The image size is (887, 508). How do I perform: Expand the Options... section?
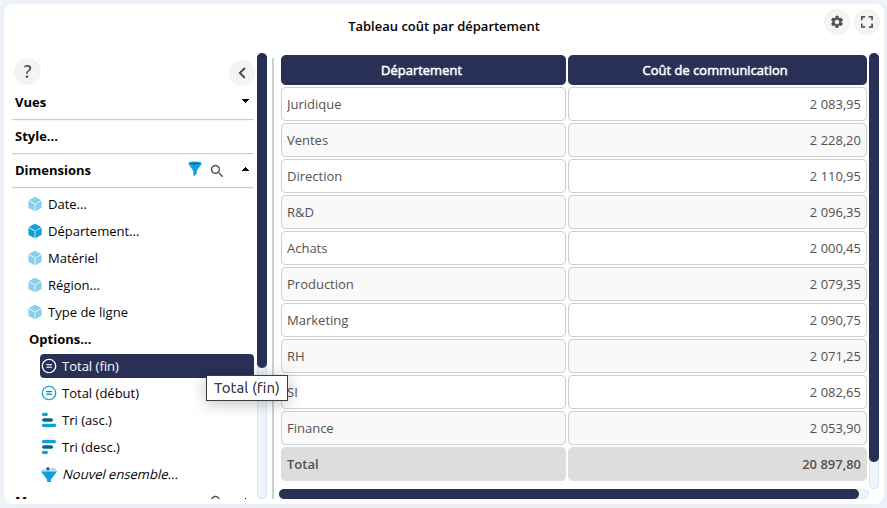coord(60,339)
